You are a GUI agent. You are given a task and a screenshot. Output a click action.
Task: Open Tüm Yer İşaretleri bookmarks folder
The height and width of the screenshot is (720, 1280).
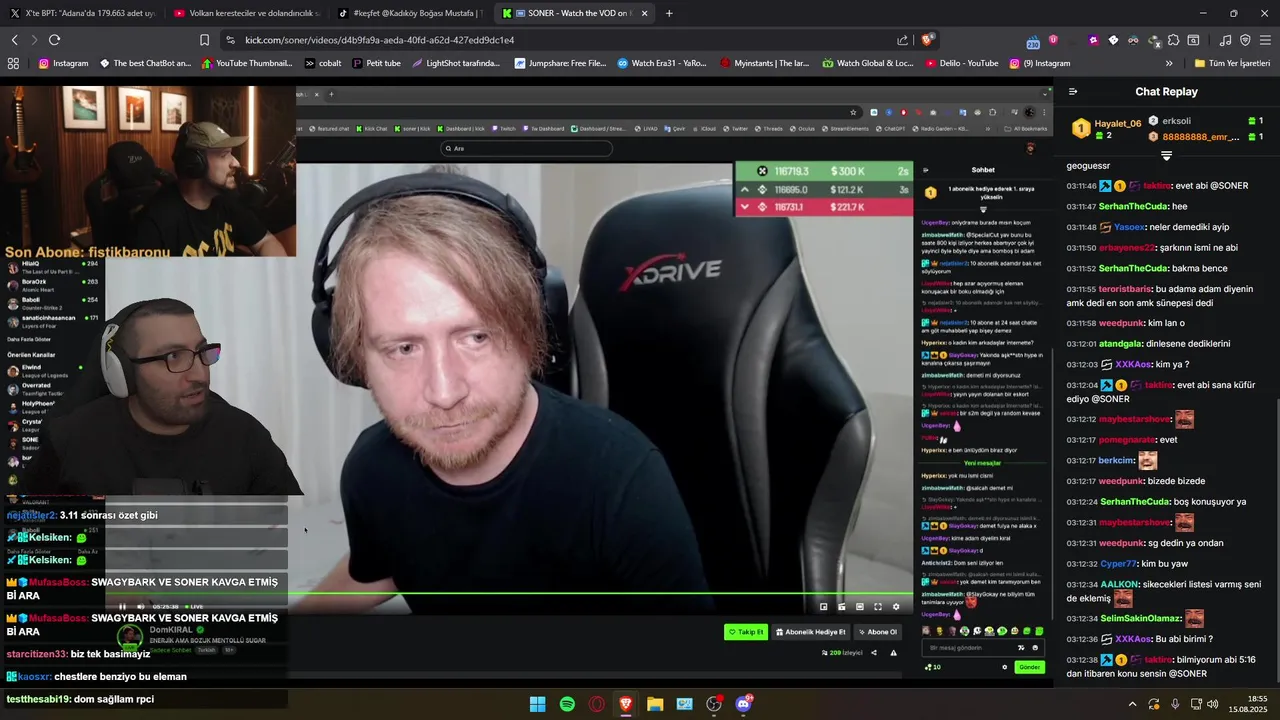(x=1232, y=63)
